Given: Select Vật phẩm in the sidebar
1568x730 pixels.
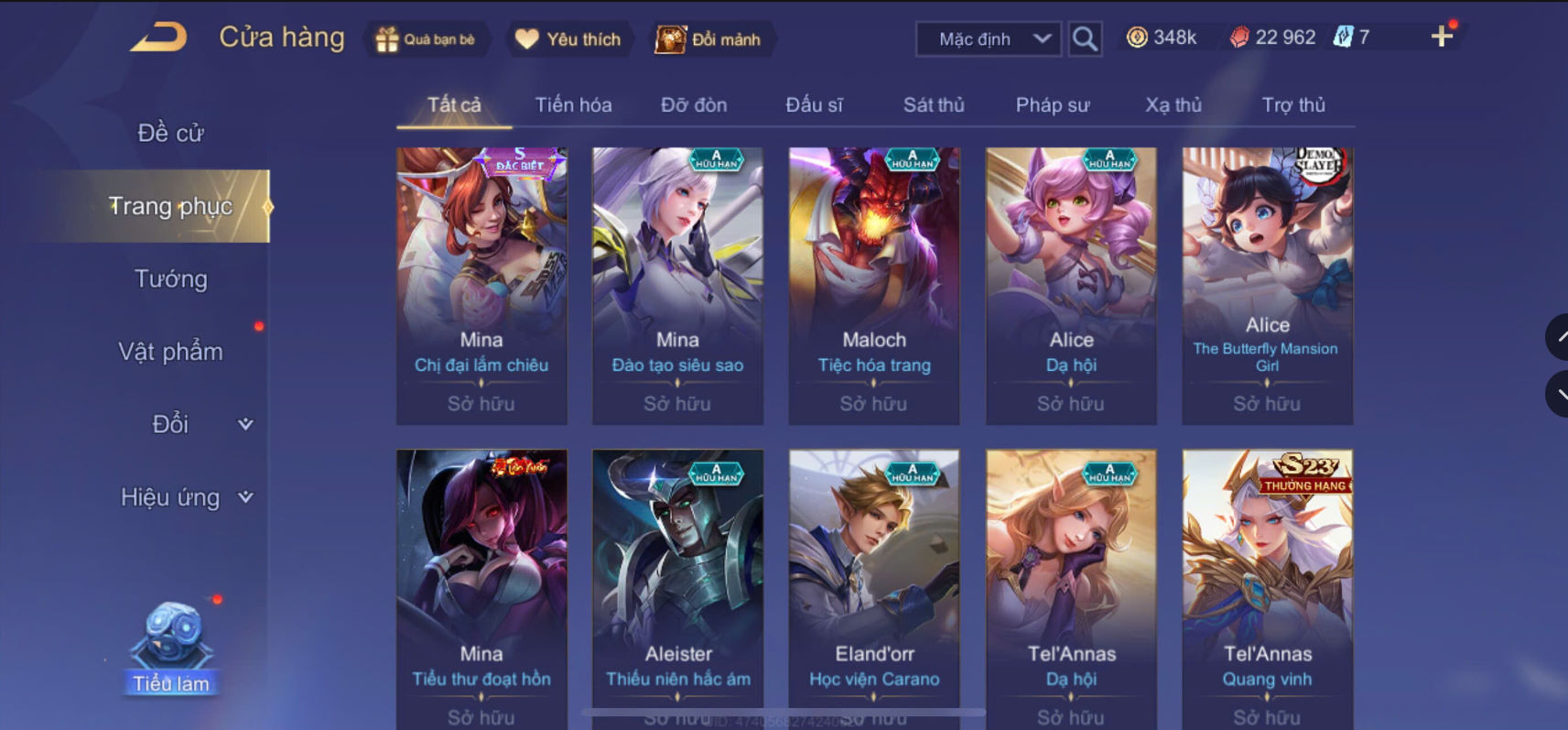Looking at the screenshot, I should tap(171, 352).
